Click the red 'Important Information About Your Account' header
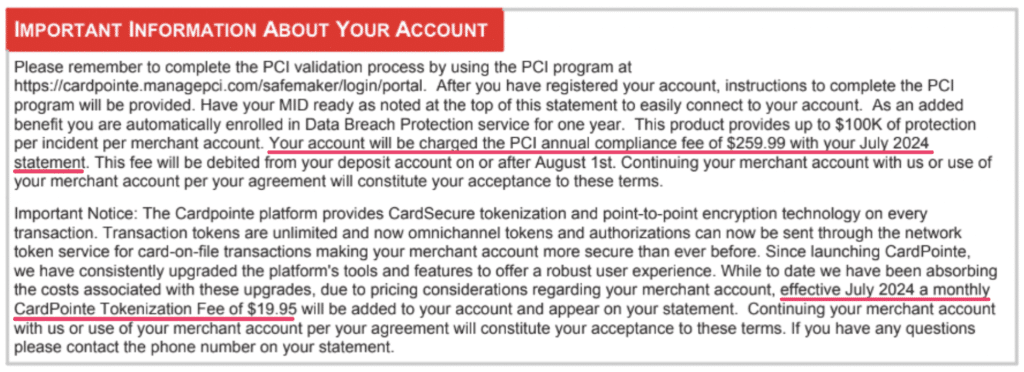Image resolution: width=1024 pixels, height=372 pixels. click(254, 29)
